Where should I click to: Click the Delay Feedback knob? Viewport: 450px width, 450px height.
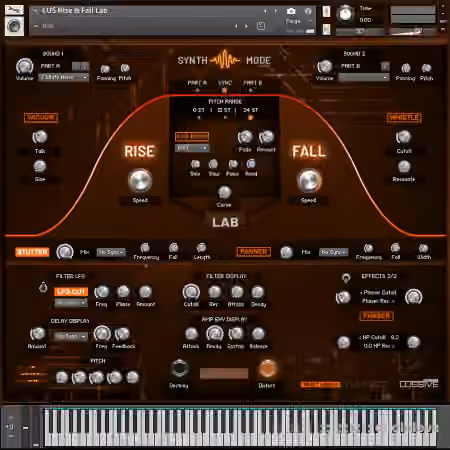122,334
